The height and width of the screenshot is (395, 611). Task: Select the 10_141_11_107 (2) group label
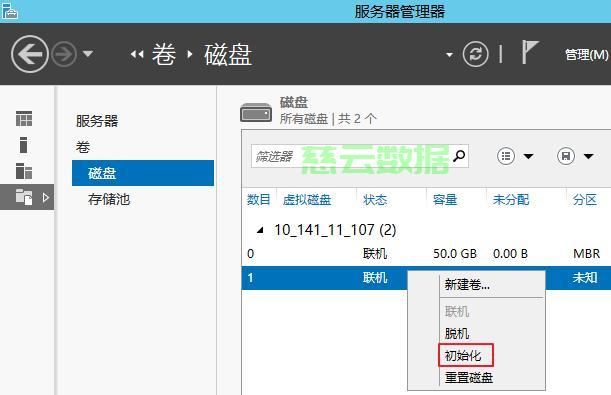point(335,230)
